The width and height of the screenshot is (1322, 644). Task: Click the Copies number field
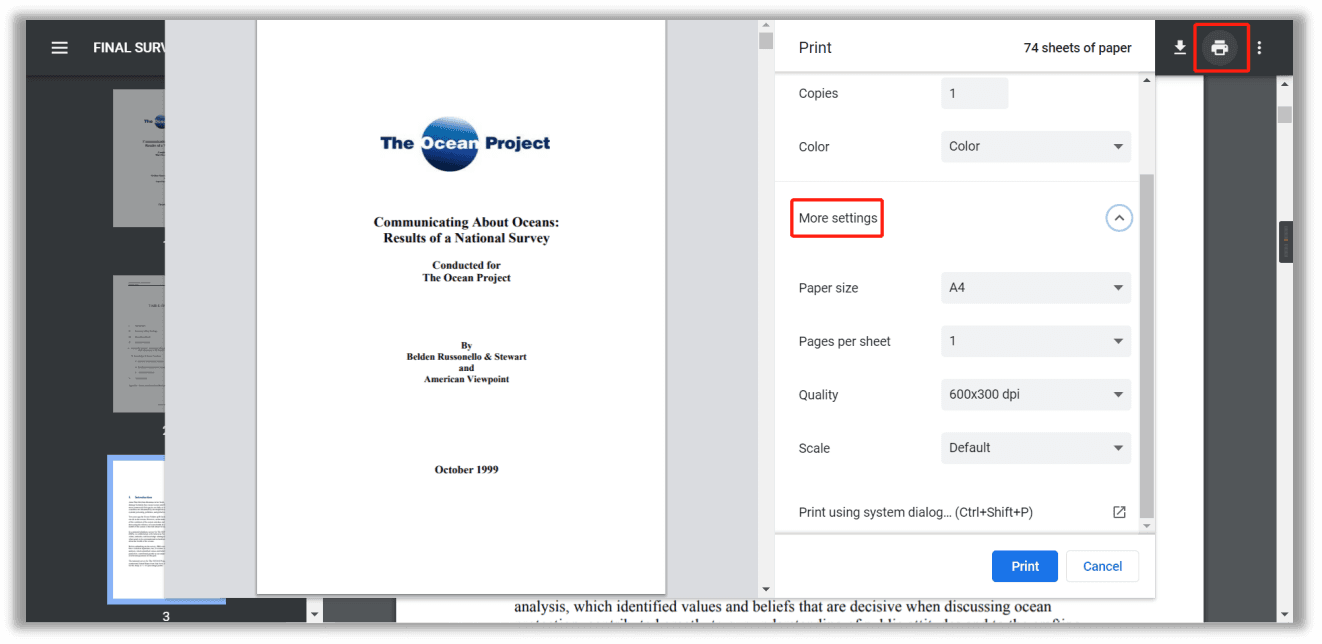coord(974,93)
